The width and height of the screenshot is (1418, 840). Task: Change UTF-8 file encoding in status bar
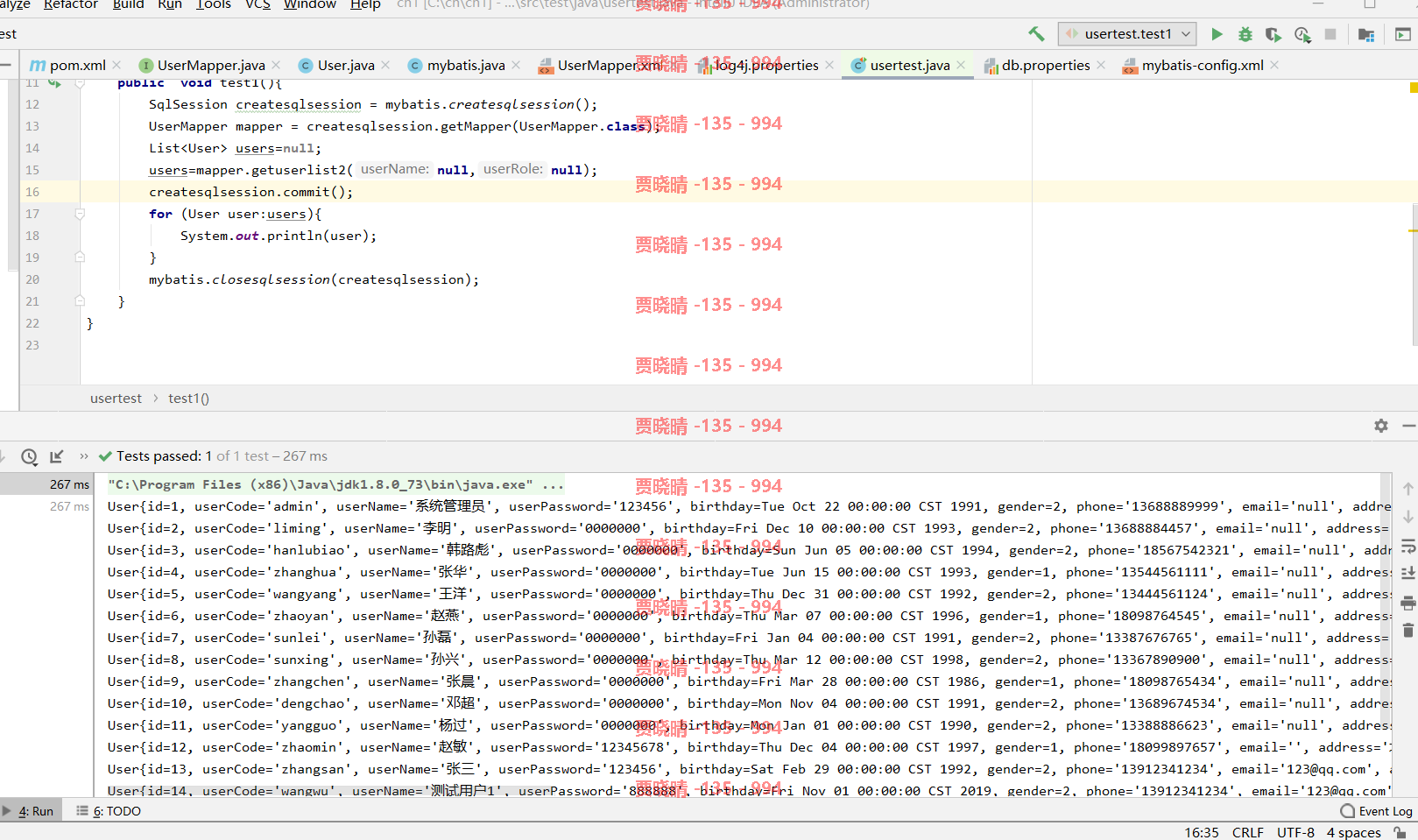point(1295,832)
